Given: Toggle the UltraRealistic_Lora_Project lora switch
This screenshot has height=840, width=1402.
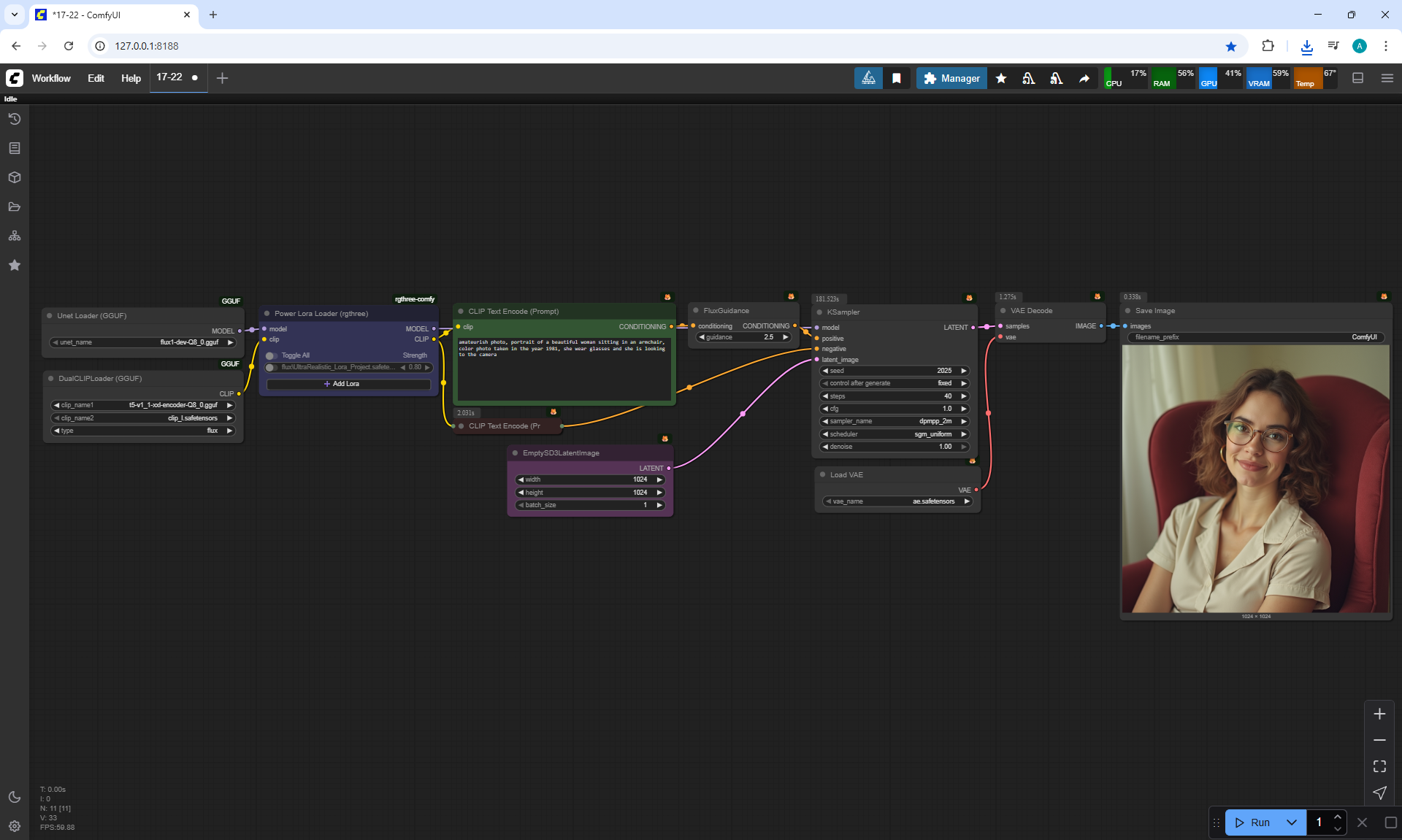Looking at the screenshot, I should coord(272,367).
